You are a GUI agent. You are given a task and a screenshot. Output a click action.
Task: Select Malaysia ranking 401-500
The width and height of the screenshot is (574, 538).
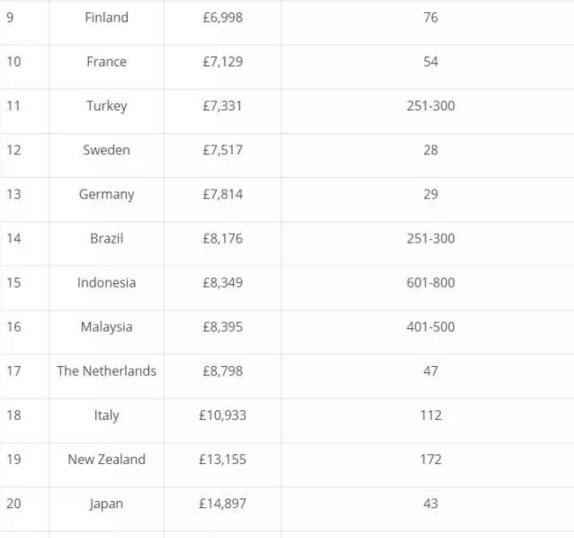pyautogui.click(x=430, y=327)
